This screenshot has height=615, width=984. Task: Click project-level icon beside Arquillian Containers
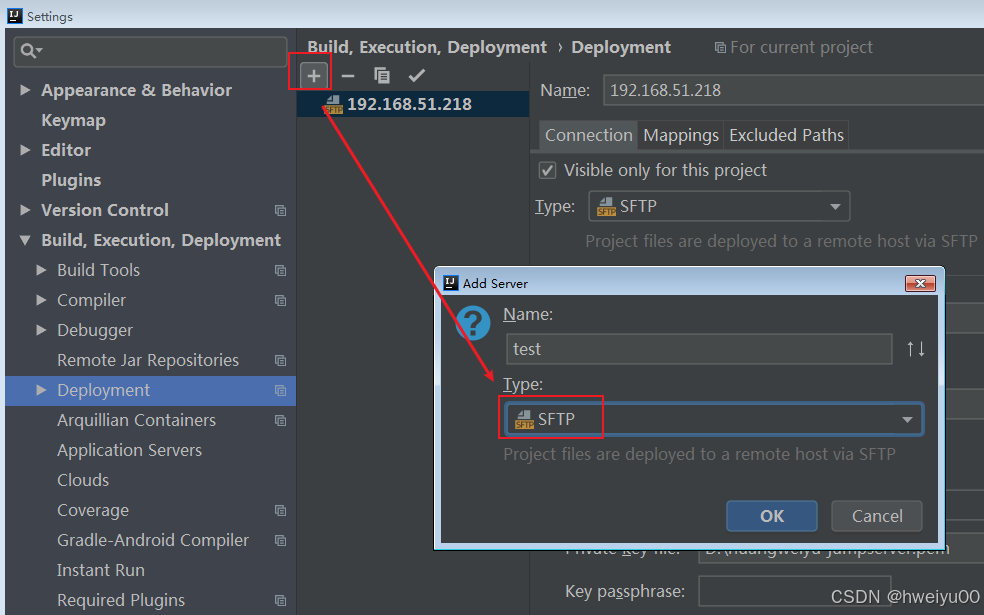click(x=281, y=421)
